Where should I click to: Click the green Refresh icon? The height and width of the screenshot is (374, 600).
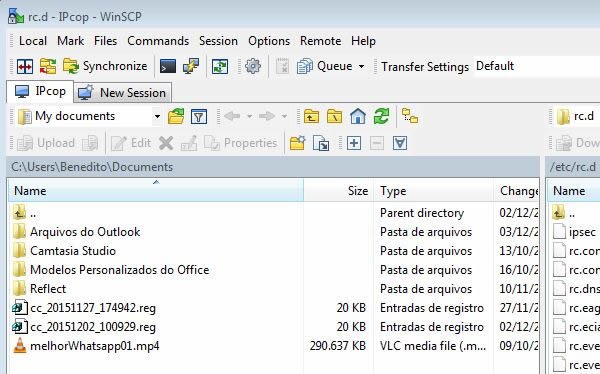tap(381, 116)
